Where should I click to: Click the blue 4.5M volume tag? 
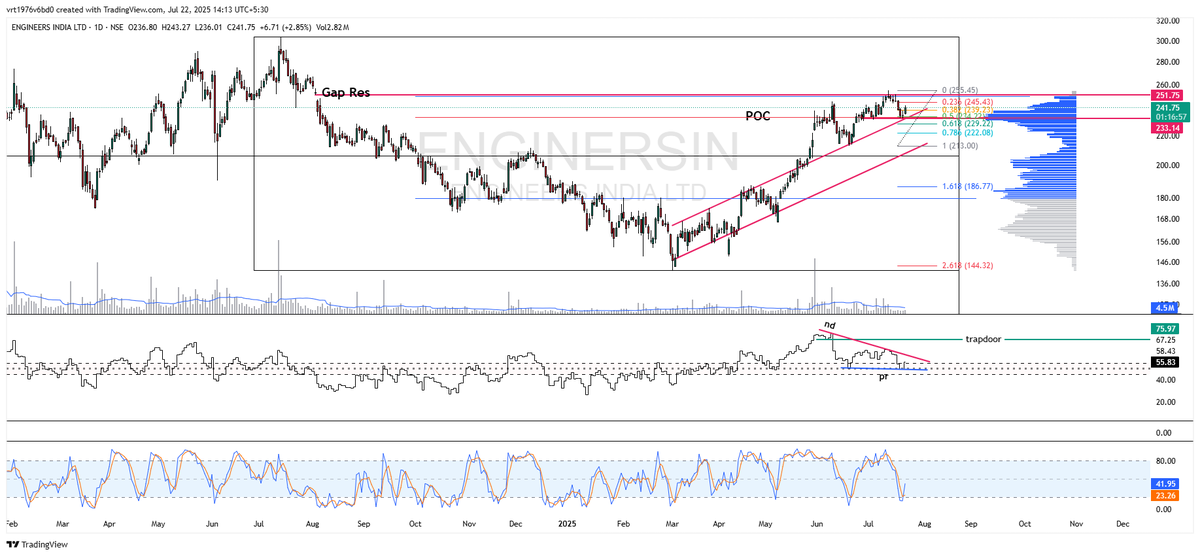coord(1167,308)
